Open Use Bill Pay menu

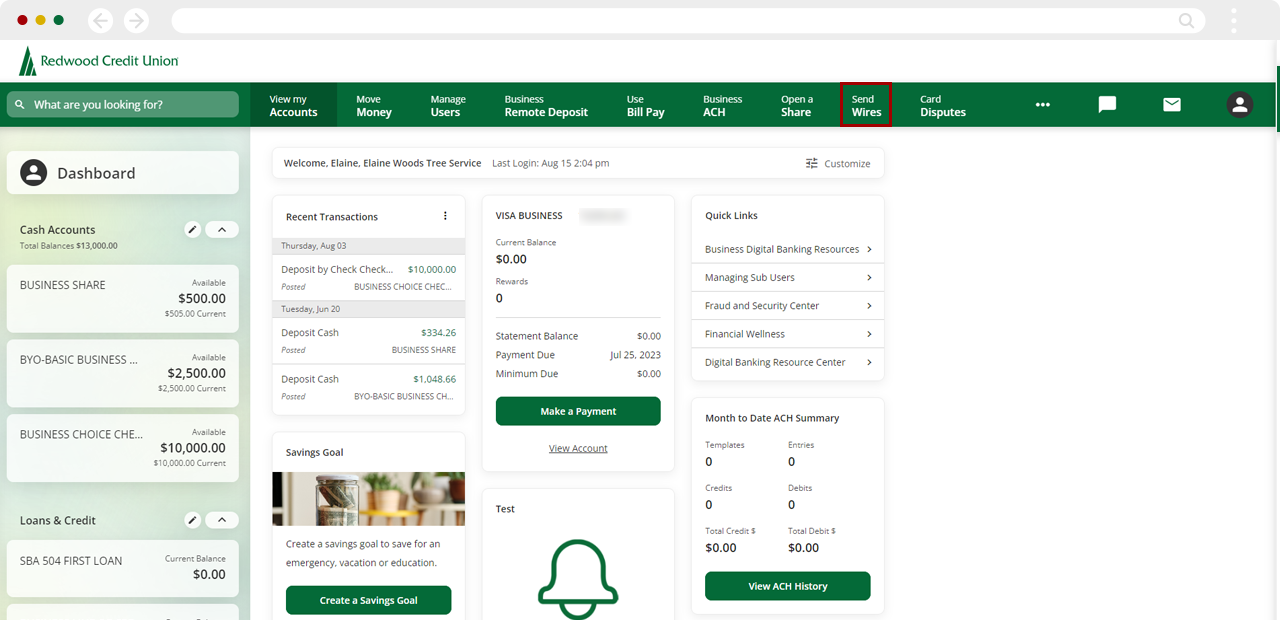pyautogui.click(x=645, y=105)
